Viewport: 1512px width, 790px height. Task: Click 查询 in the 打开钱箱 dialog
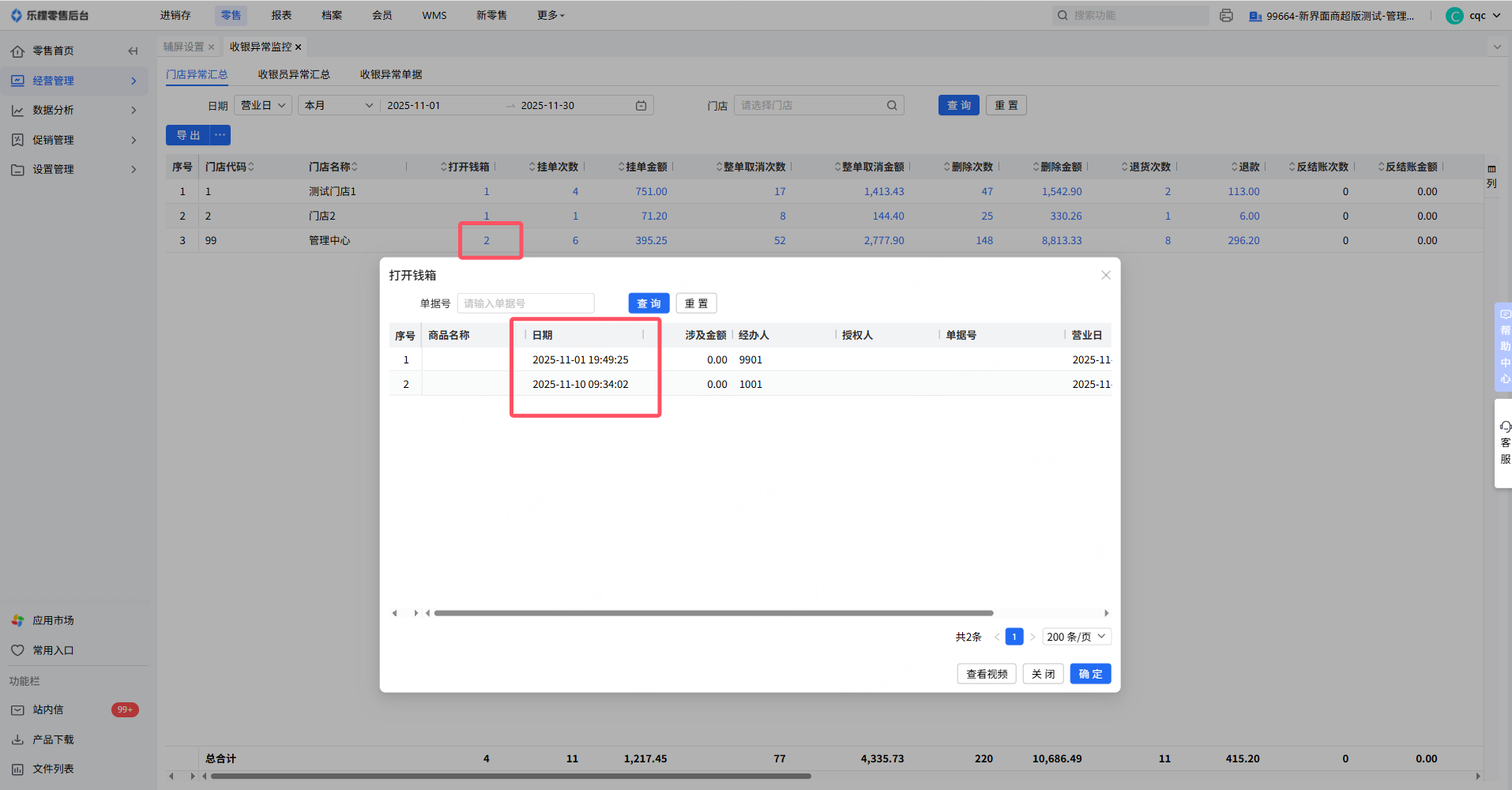(x=649, y=303)
